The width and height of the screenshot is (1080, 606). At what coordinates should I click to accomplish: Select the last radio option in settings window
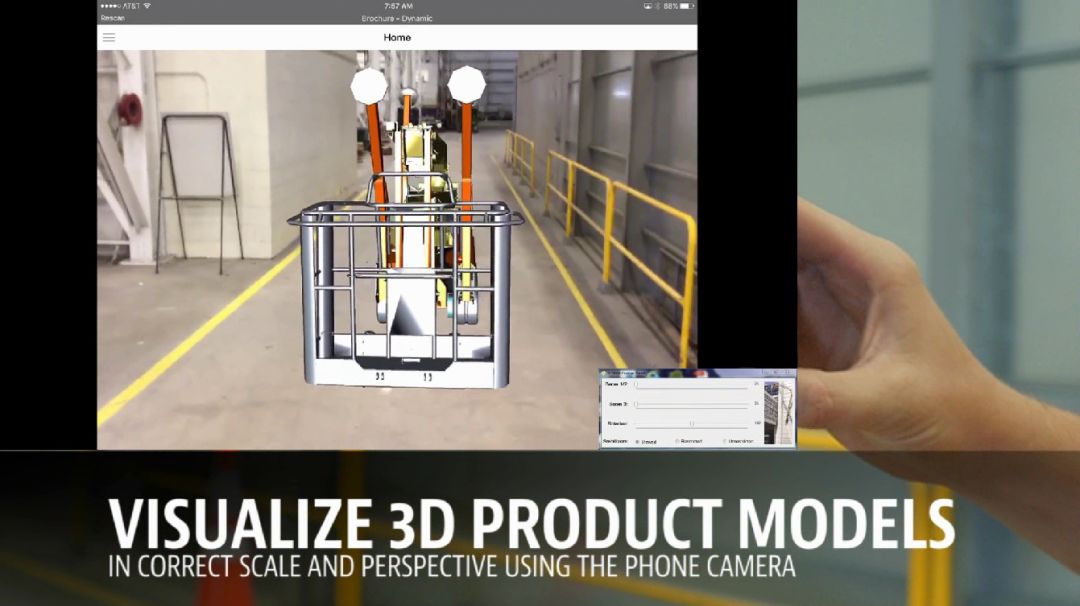pos(725,441)
